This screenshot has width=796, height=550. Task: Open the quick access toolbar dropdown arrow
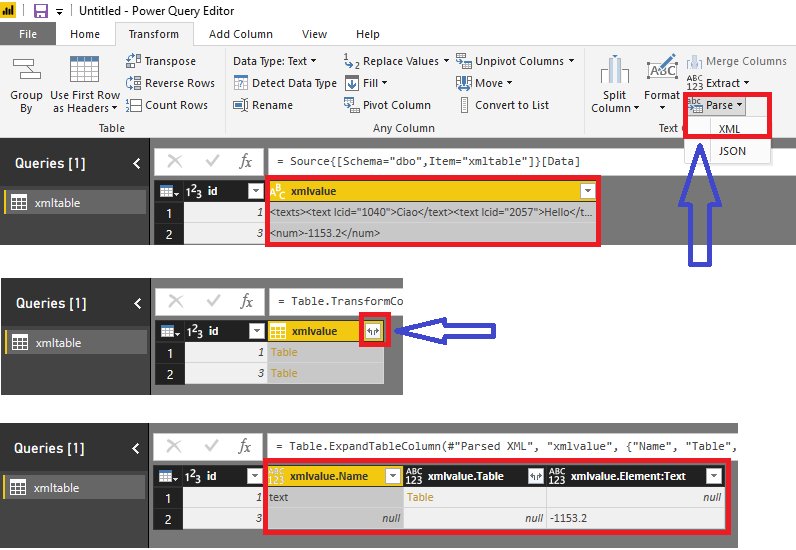[59, 12]
